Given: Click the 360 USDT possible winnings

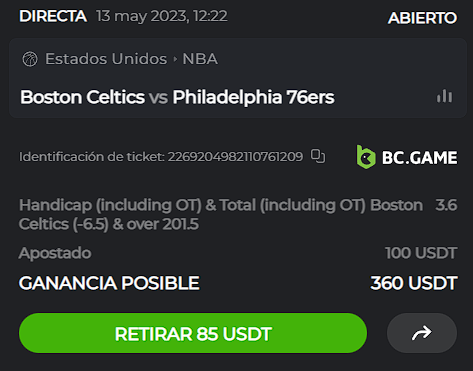Looking at the screenshot, I should point(414,283).
